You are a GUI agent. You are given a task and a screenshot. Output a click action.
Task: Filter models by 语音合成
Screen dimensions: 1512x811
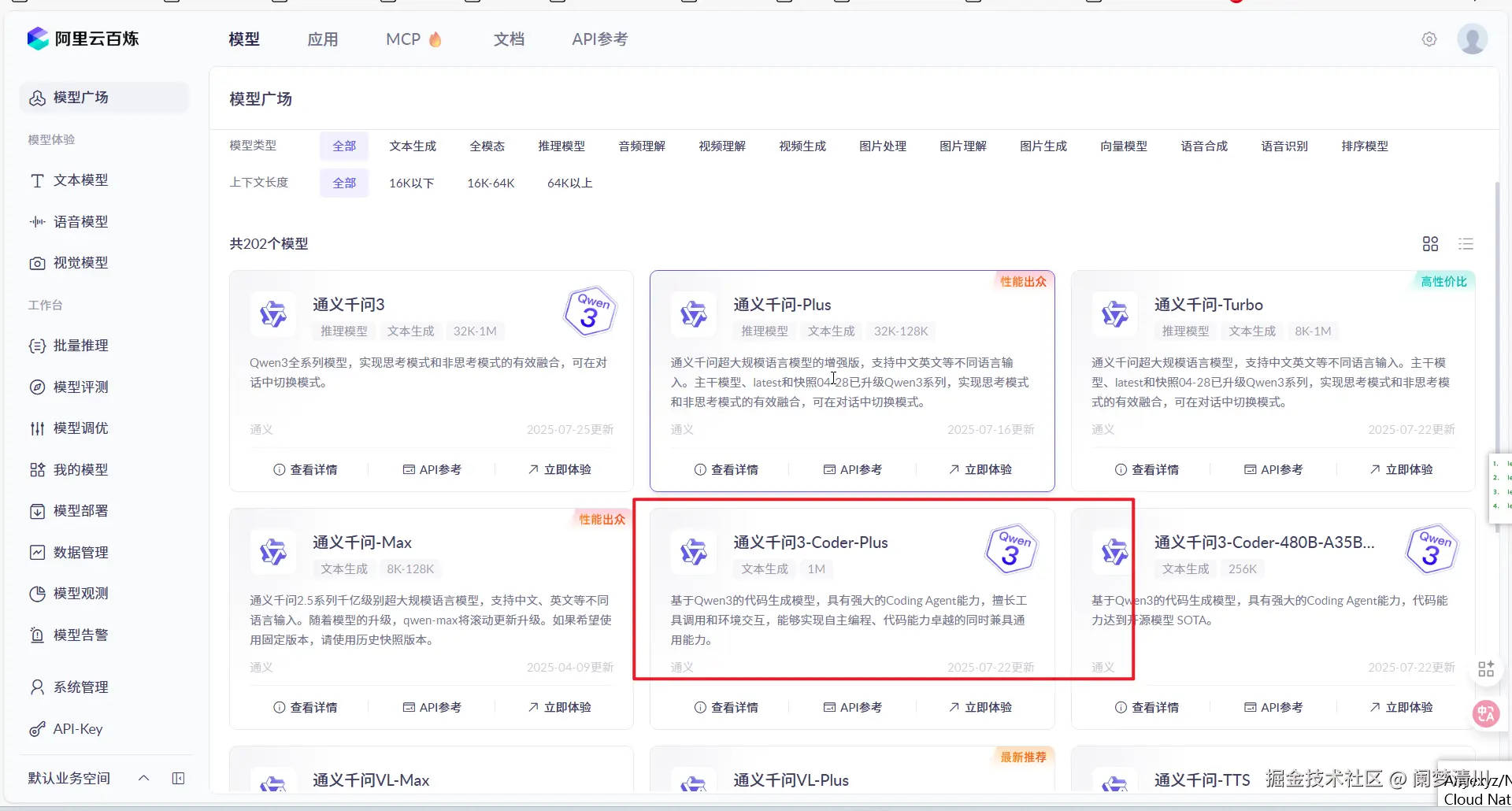1204,146
